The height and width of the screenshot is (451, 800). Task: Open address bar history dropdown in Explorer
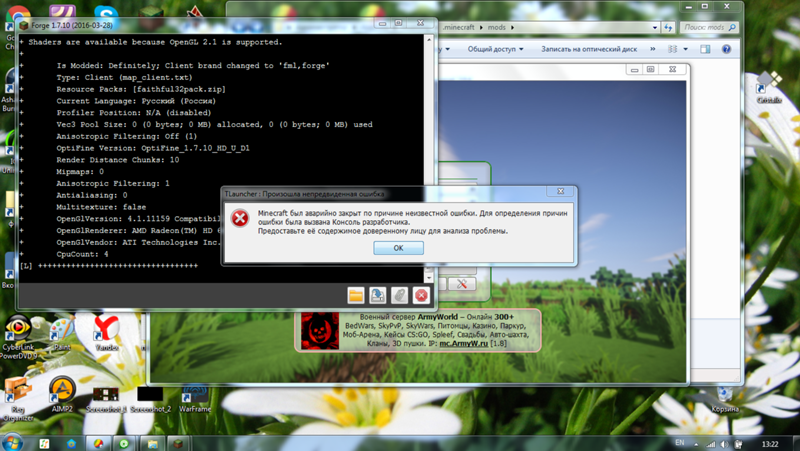click(x=655, y=28)
